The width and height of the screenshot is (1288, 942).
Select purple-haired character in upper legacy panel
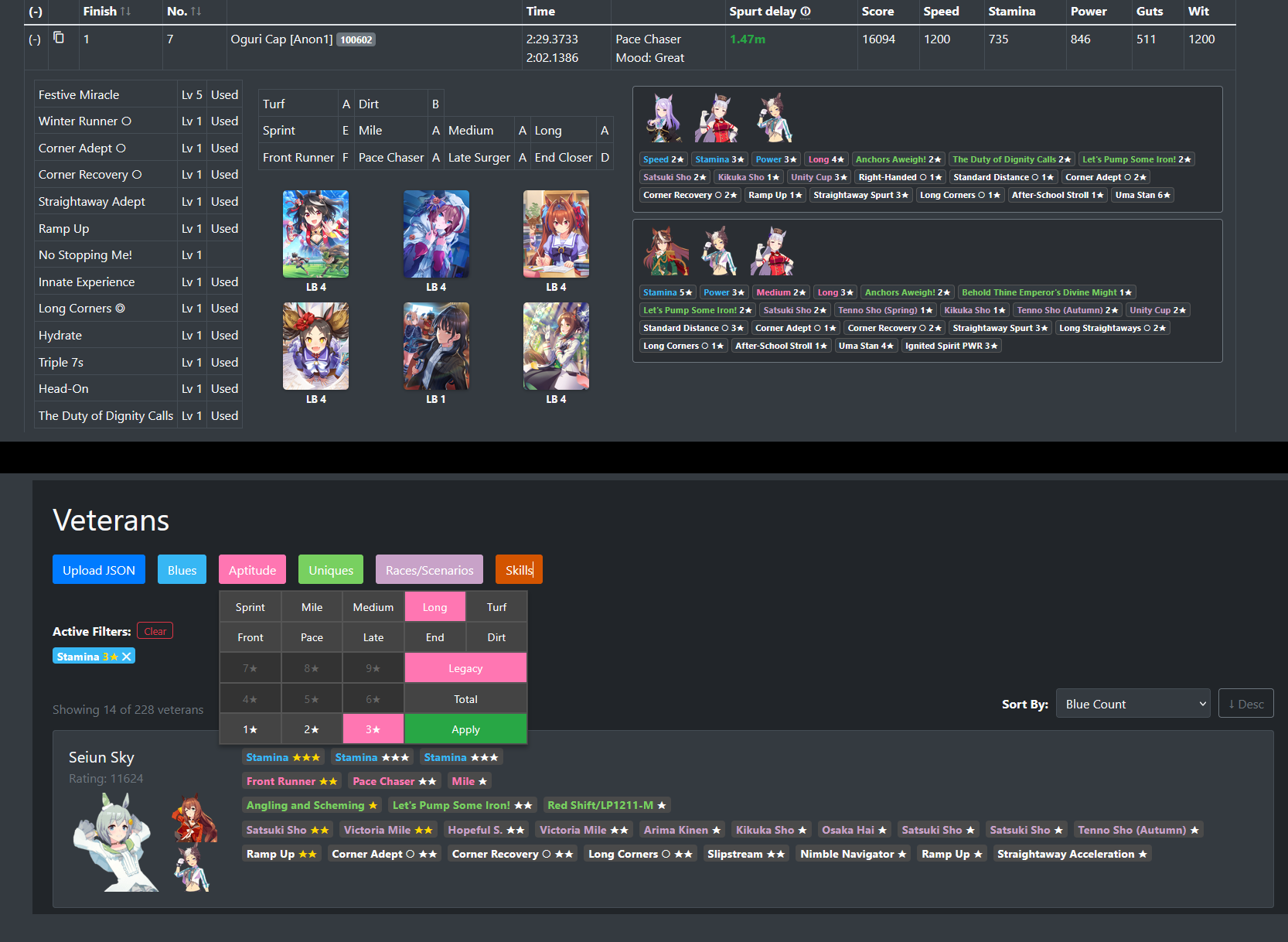663,118
